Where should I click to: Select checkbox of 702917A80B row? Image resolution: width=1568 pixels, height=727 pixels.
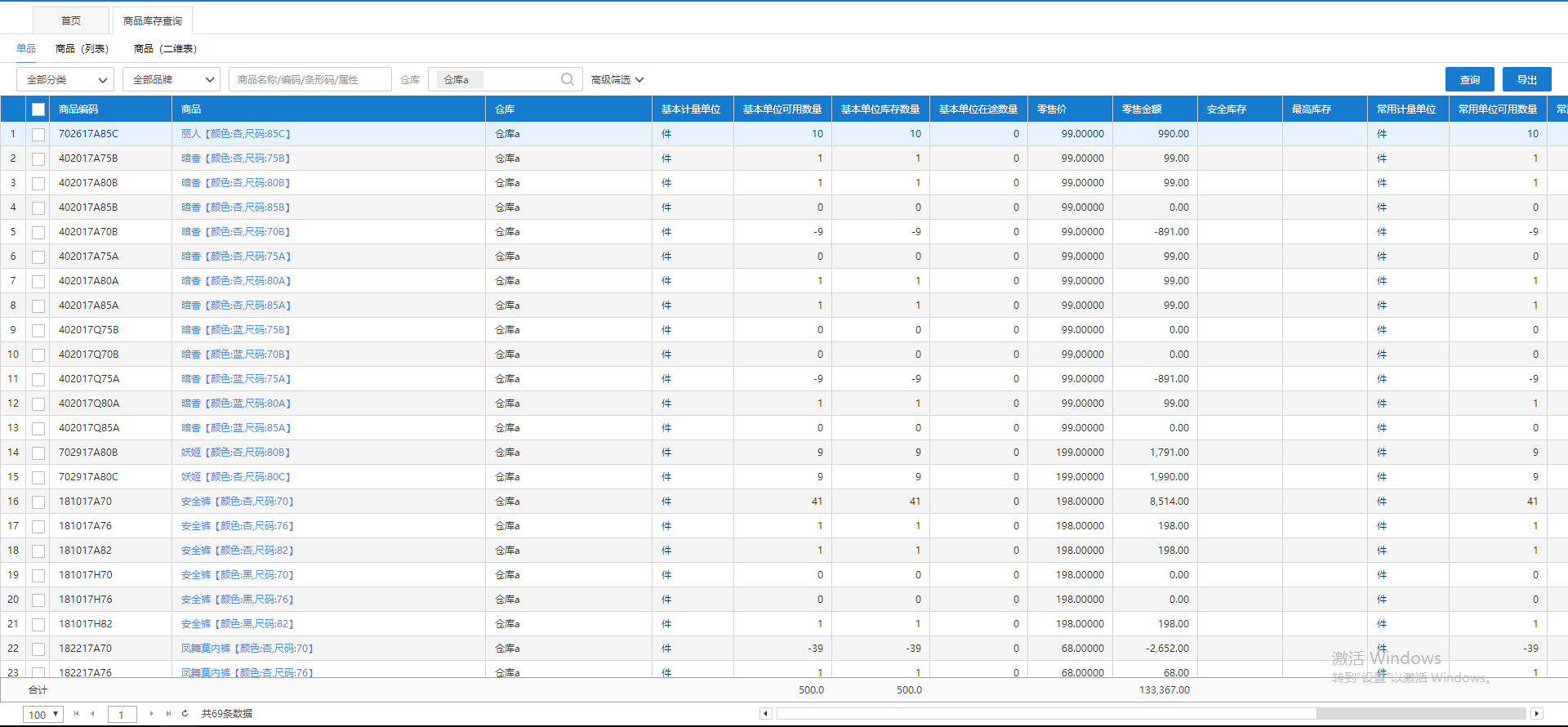point(38,453)
